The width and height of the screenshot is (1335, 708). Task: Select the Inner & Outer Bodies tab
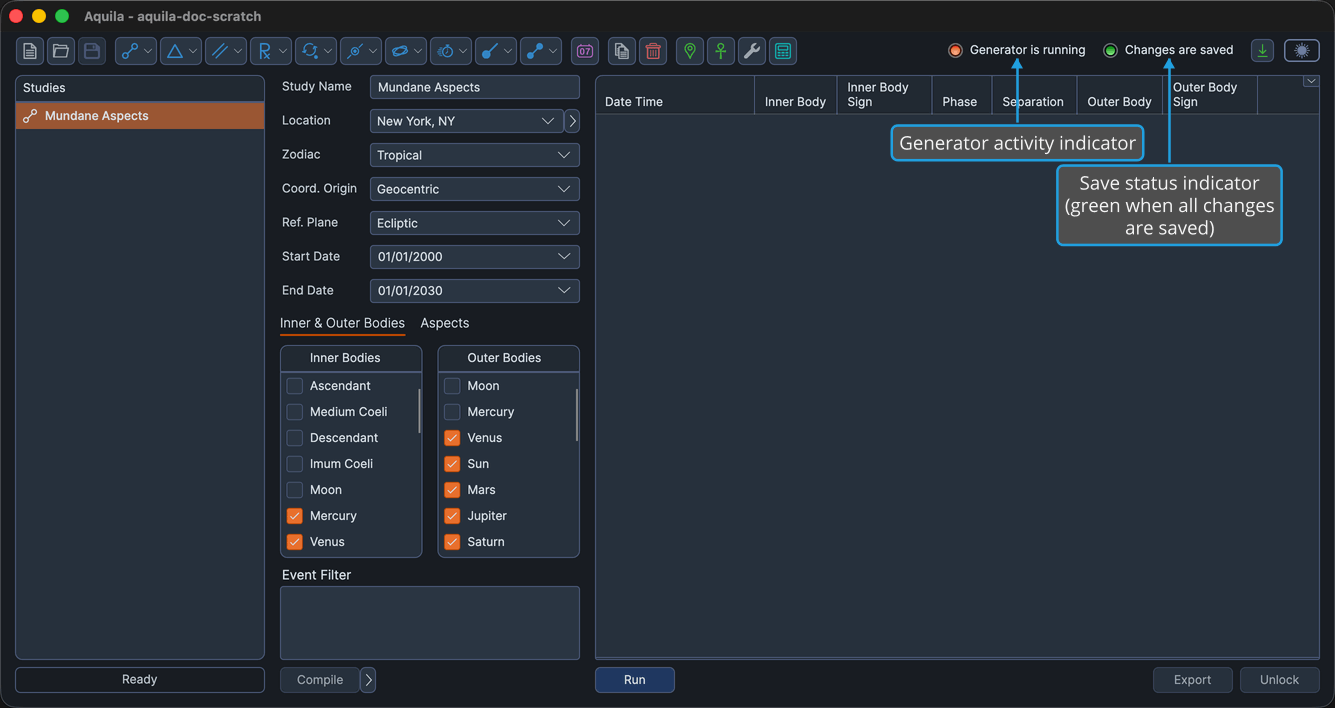click(342, 323)
